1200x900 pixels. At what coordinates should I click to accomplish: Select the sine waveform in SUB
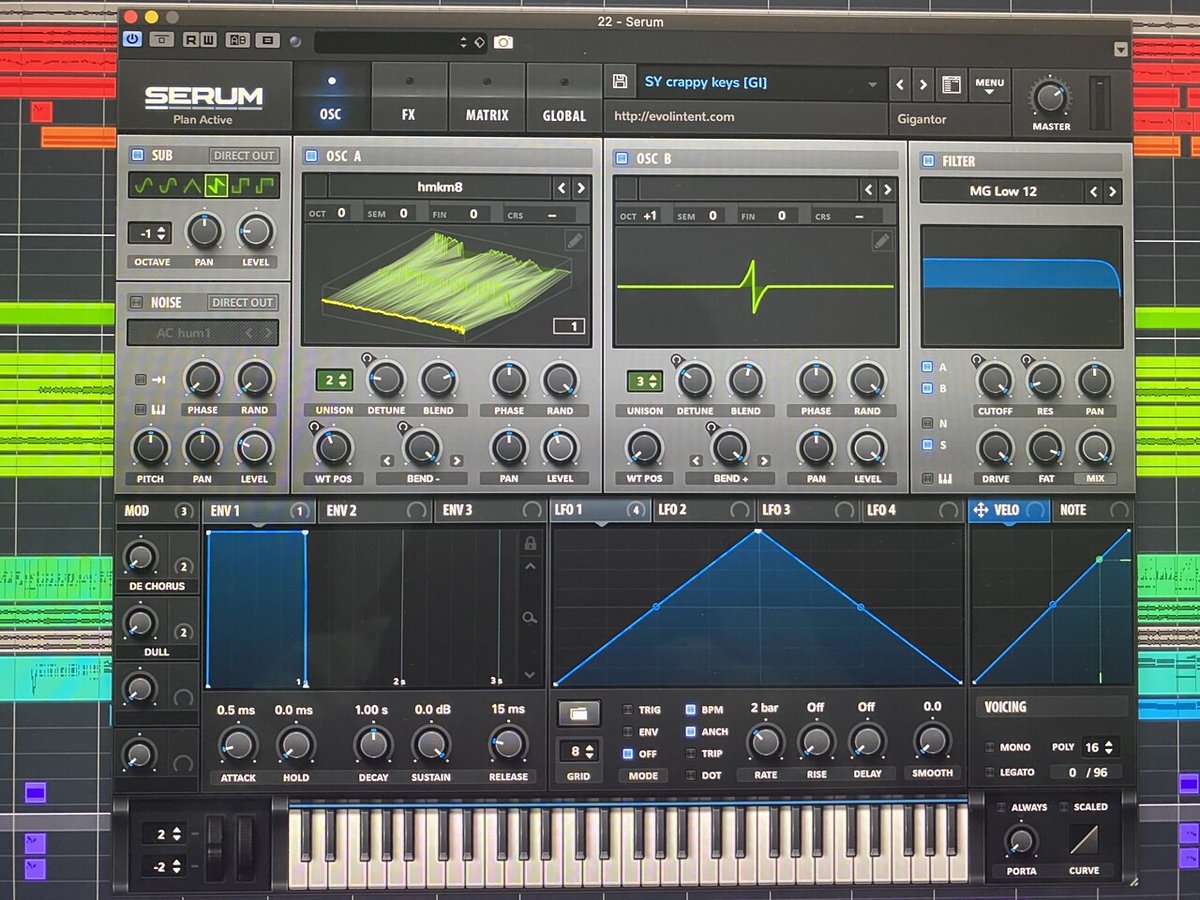tap(144, 186)
